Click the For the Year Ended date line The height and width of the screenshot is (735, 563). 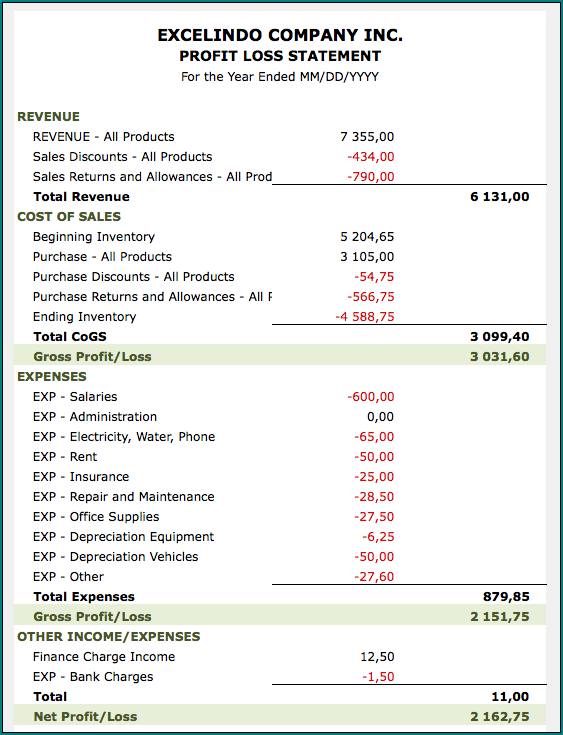280,77
